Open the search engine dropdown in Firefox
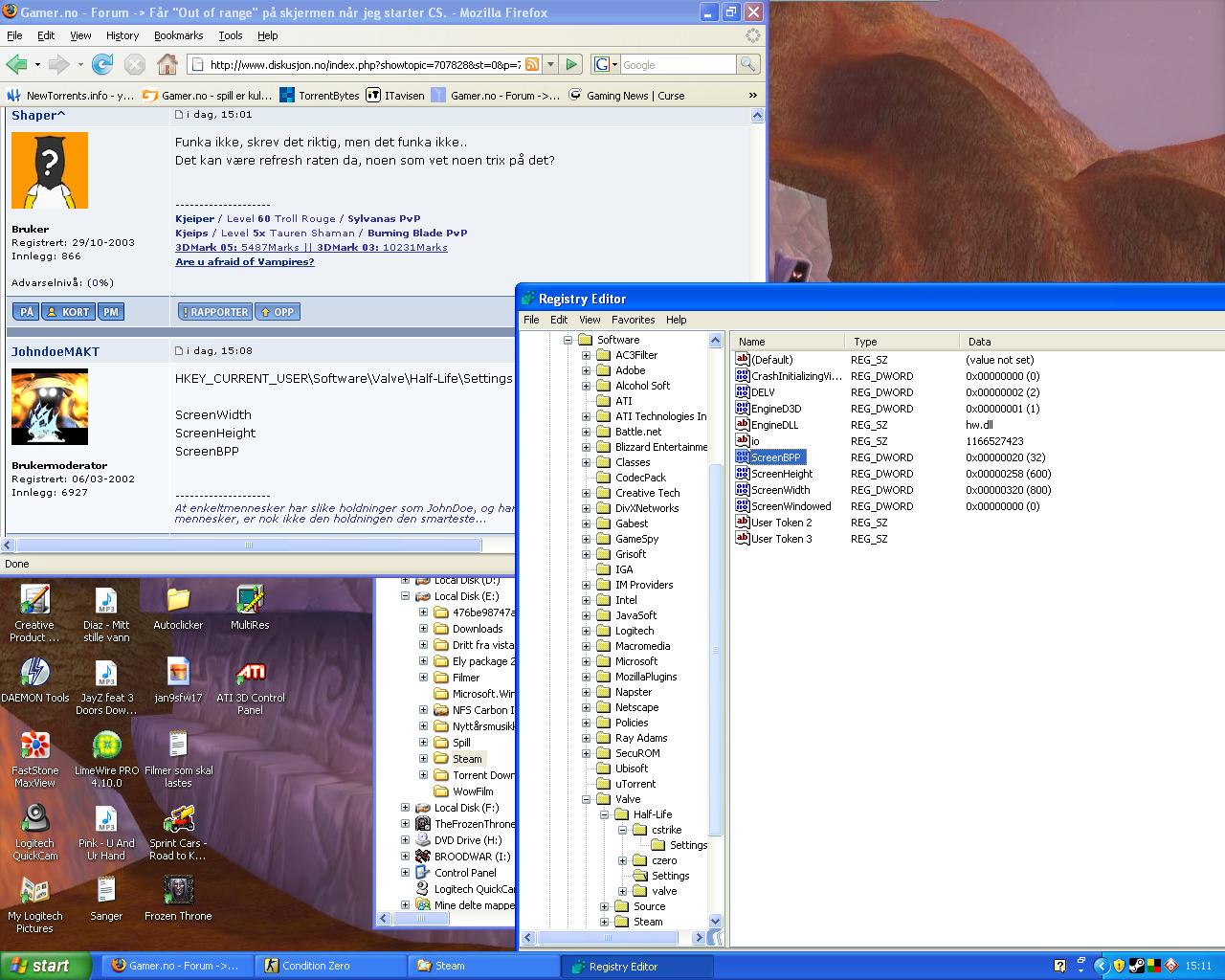The image size is (1225, 980). click(607, 64)
